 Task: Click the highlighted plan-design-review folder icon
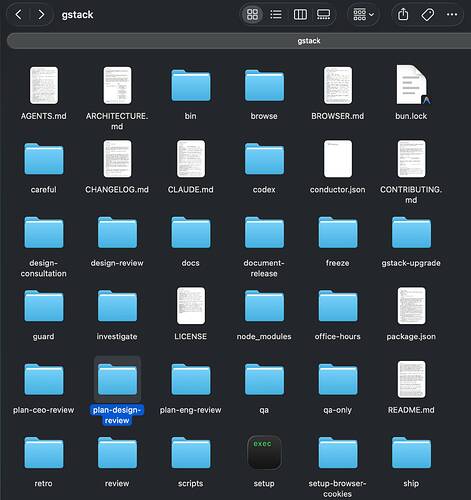[117, 379]
